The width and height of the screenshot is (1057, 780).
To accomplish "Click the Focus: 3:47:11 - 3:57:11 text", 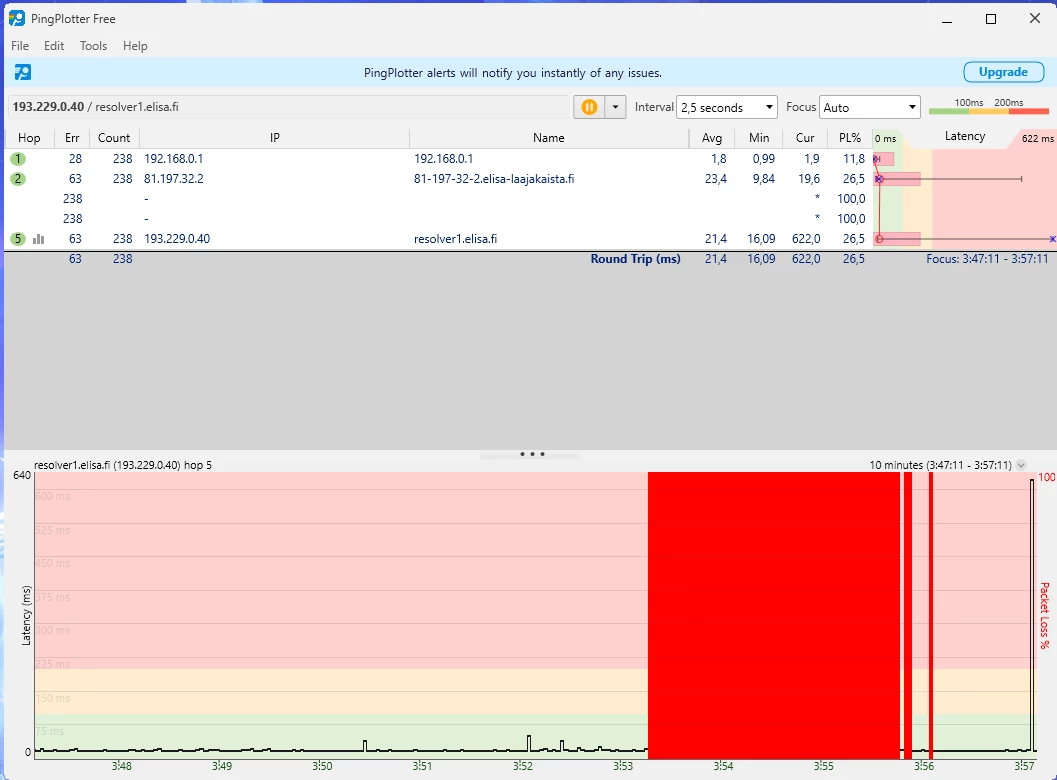I will point(987,259).
